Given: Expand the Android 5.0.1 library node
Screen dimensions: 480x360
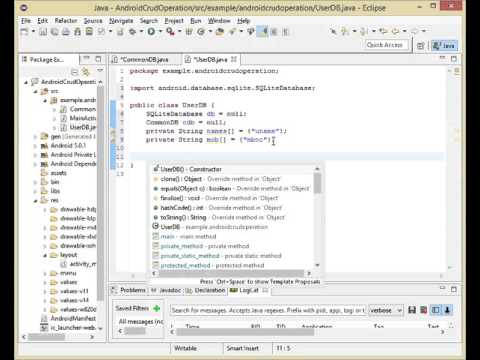Looking at the screenshot, I should [x=35, y=146].
